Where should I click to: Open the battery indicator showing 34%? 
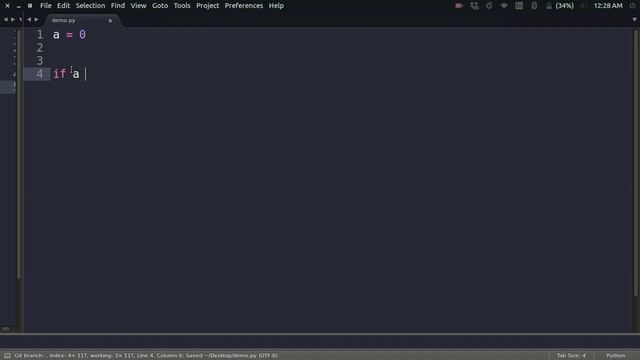(x=560, y=6)
